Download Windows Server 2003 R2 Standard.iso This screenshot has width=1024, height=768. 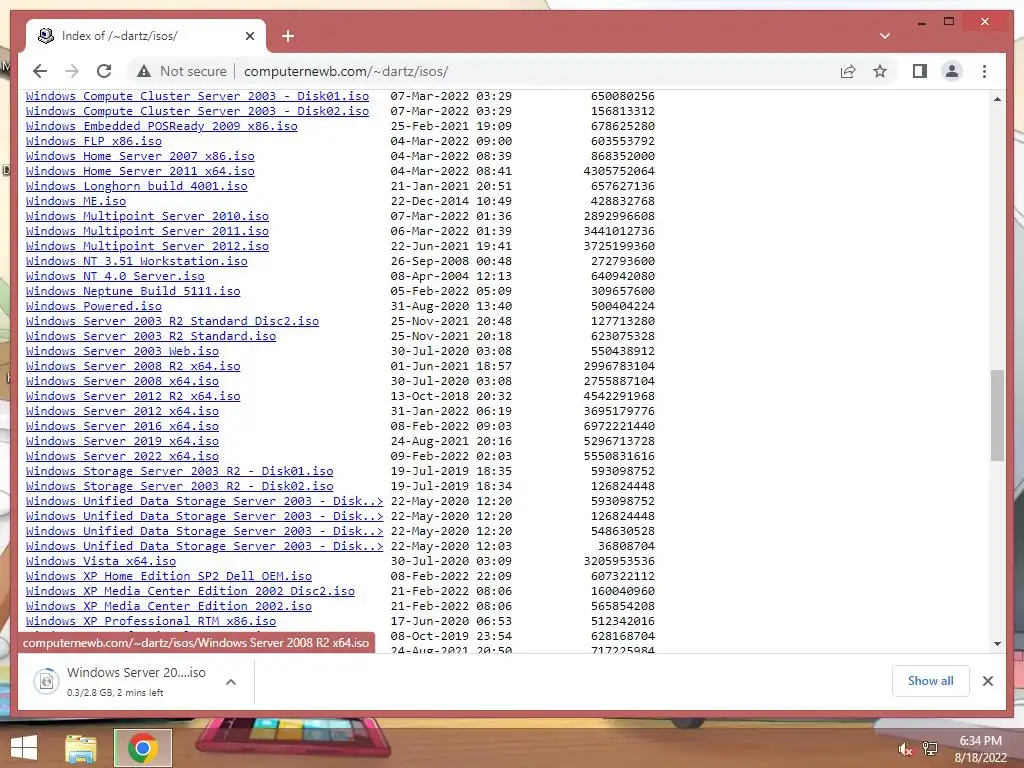[x=151, y=336]
